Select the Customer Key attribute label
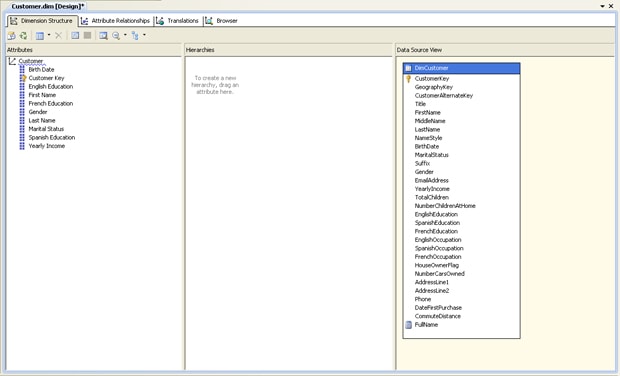The image size is (620, 376). click(x=46, y=78)
